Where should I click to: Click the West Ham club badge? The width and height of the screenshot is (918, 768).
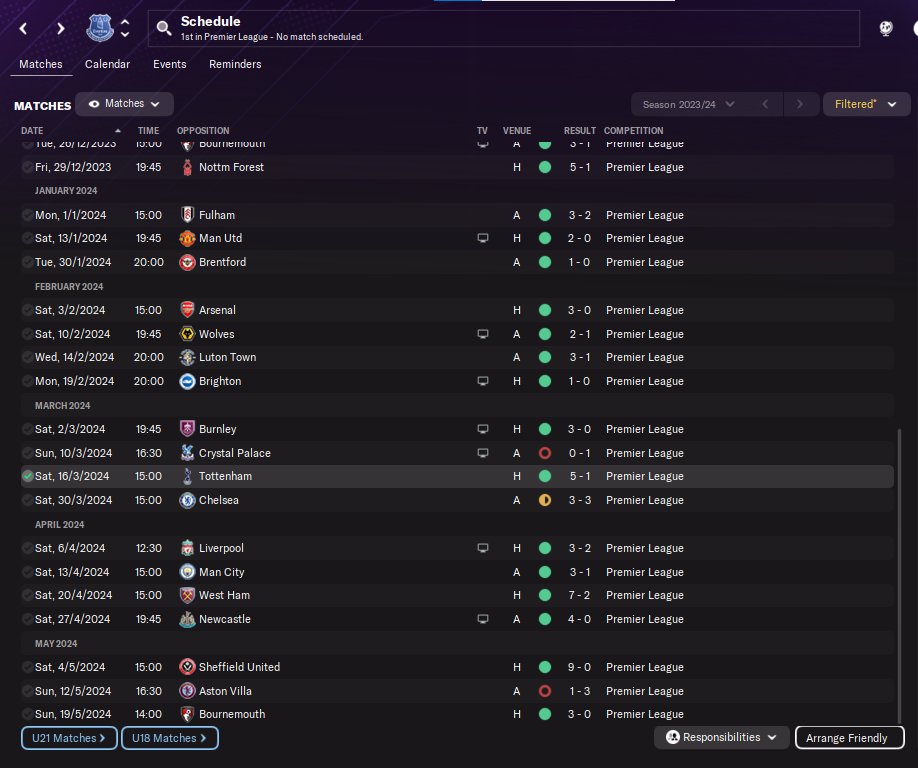coord(187,595)
